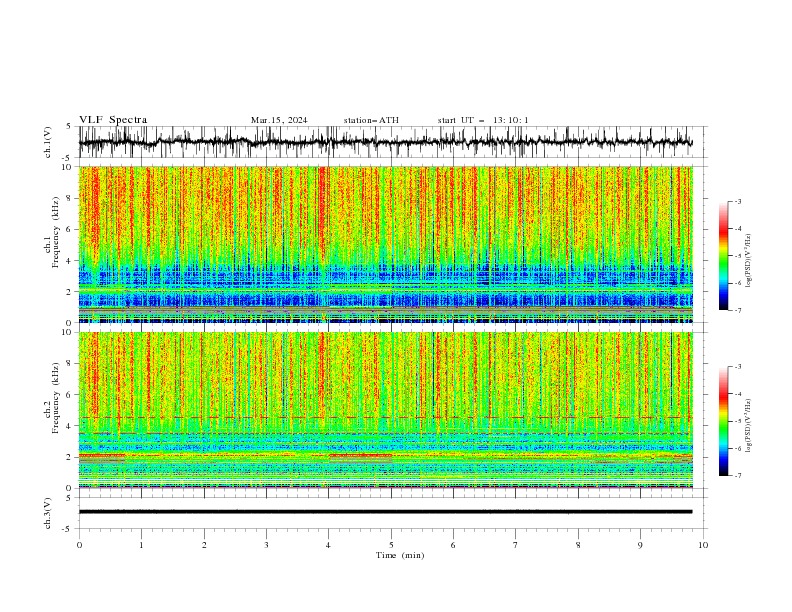Click time axis tick label '0'

(79, 545)
